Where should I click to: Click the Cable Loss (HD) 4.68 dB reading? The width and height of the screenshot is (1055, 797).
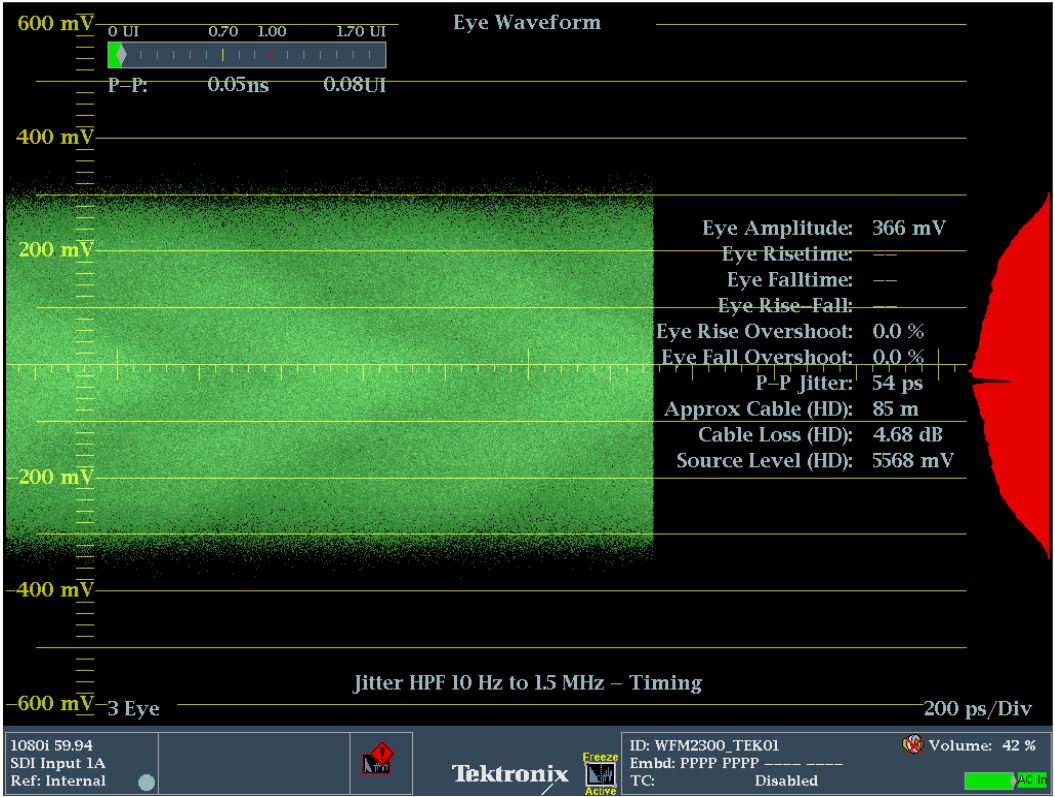point(820,435)
